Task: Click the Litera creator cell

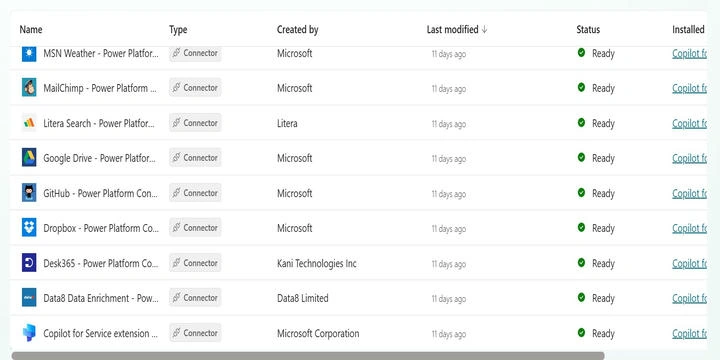Action: pyautogui.click(x=287, y=124)
